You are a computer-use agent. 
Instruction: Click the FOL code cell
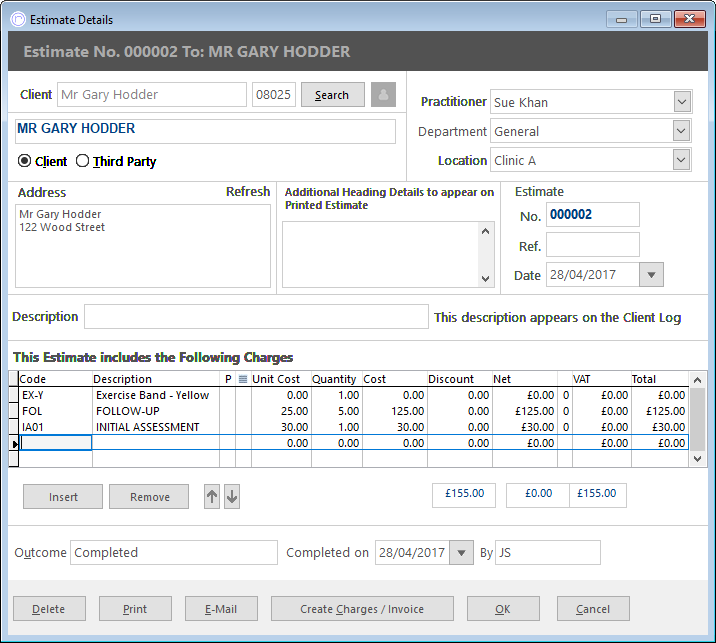coord(55,411)
